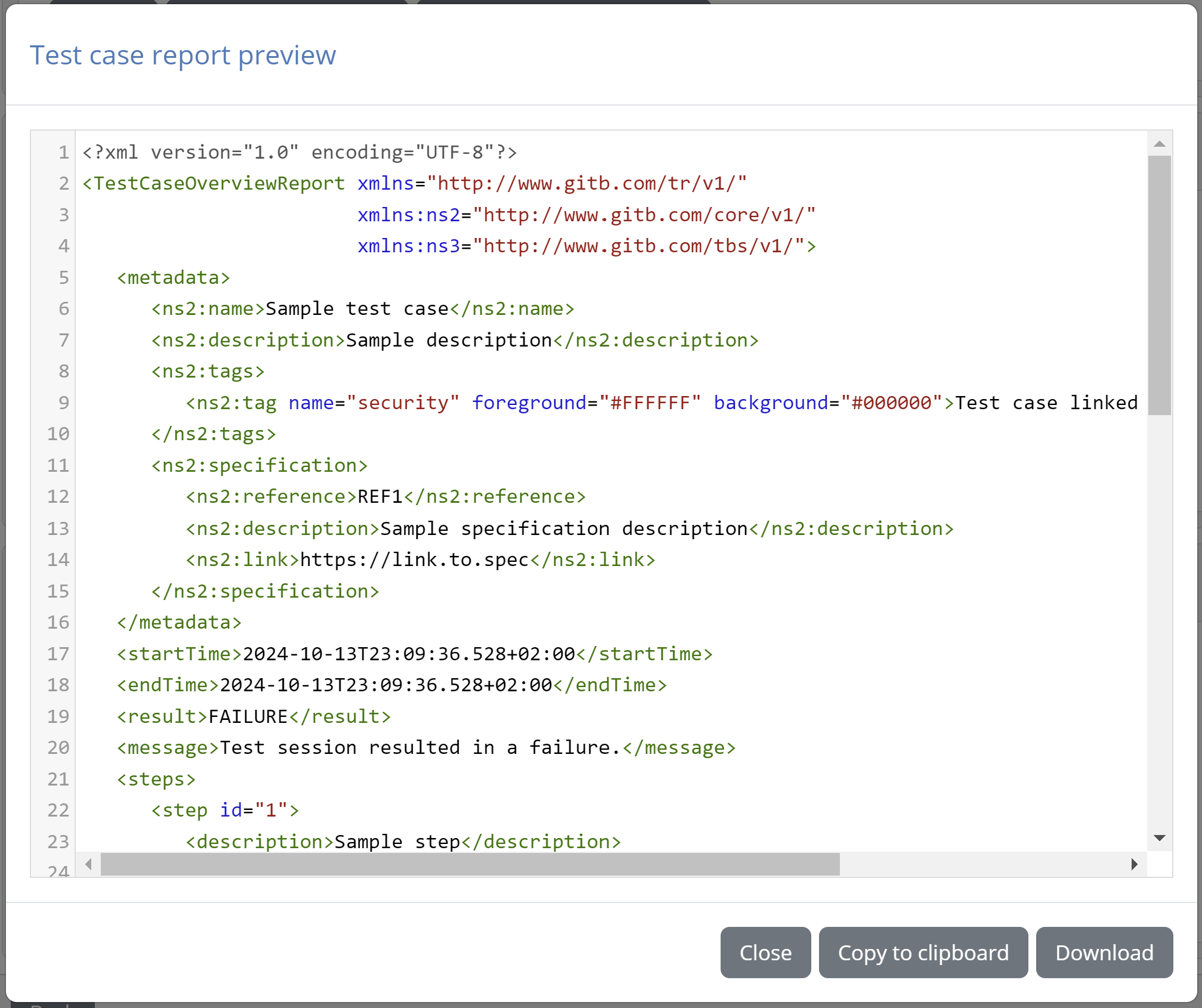This screenshot has height=1008, width=1202.
Task: Click the horizontal scrollbar right arrow
Action: click(x=1134, y=864)
